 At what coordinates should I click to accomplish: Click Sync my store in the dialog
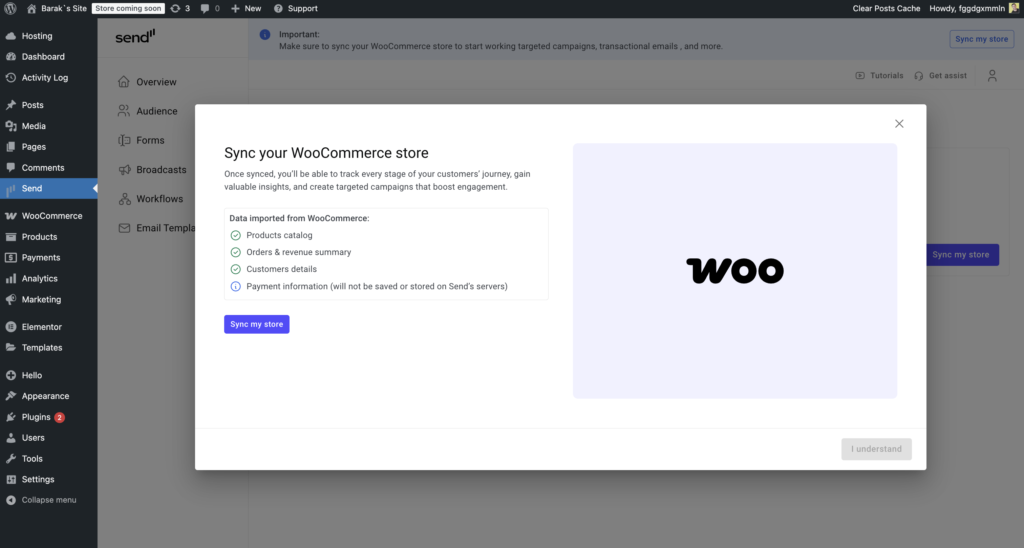(x=257, y=324)
